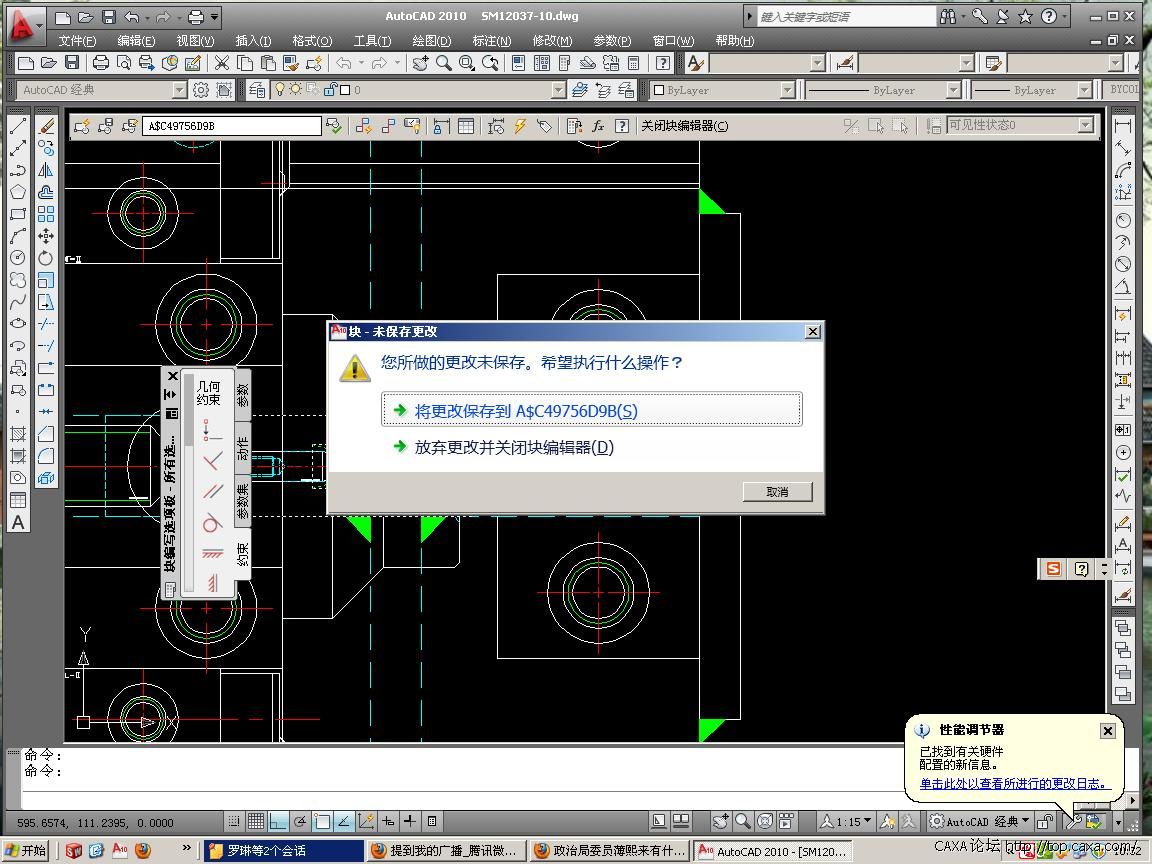This screenshot has height=864, width=1152.
Task: Select the Multiline Text tool
Action: [18, 522]
